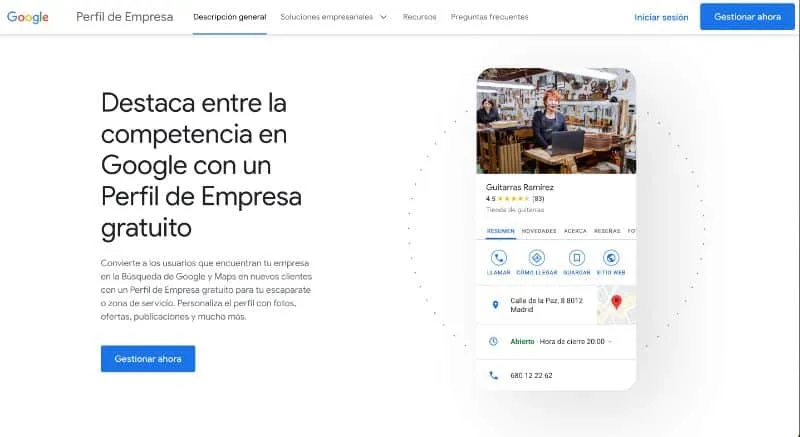Viewport: 800px width, 437px height.
Task: Select the clock icon beside Abierto
Action: point(493,342)
